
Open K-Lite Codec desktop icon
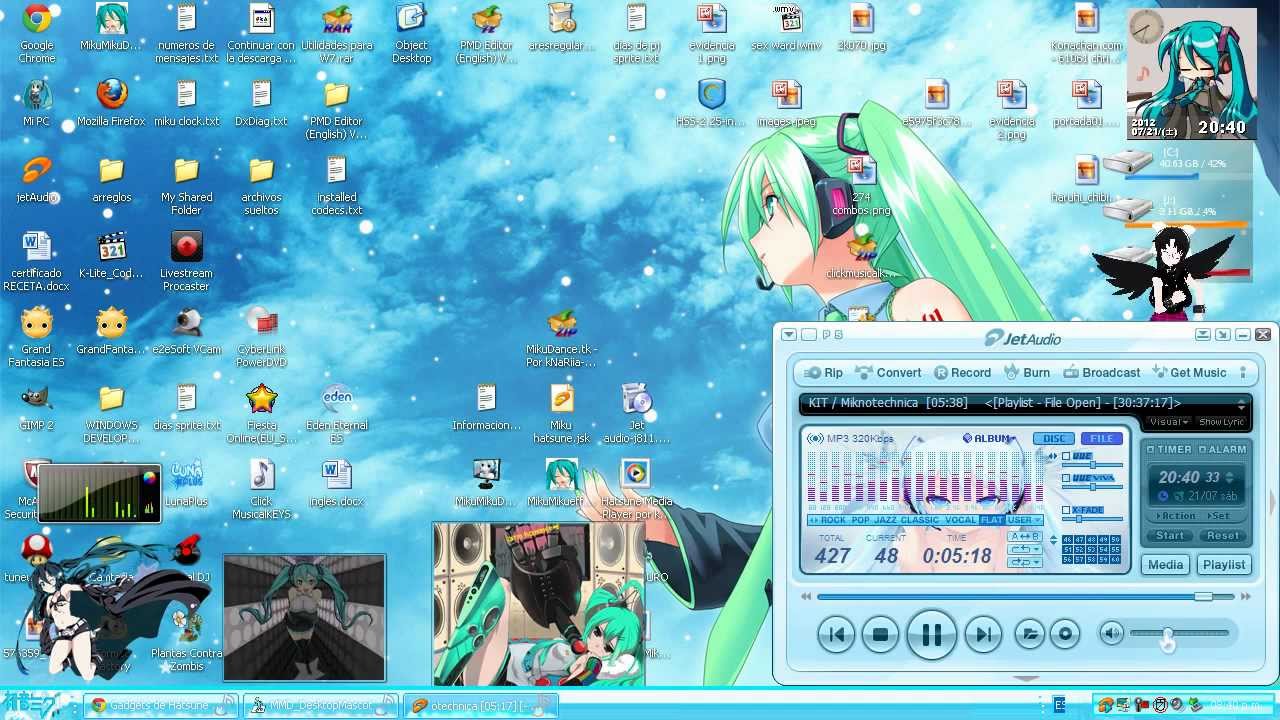(x=112, y=255)
